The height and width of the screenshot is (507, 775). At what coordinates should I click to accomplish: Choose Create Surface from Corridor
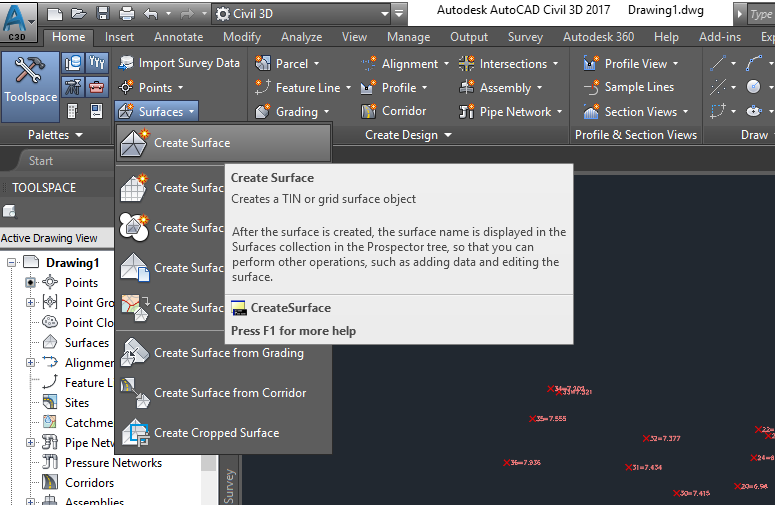(223, 393)
